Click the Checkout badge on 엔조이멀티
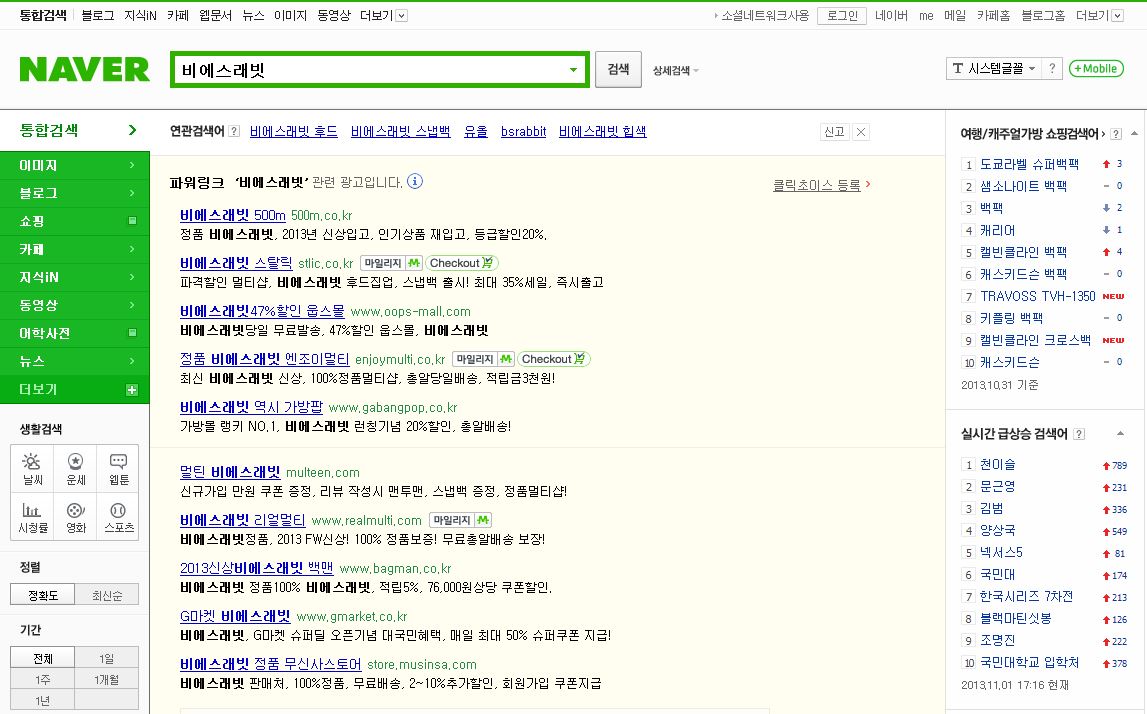 pyautogui.click(x=554, y=359)
